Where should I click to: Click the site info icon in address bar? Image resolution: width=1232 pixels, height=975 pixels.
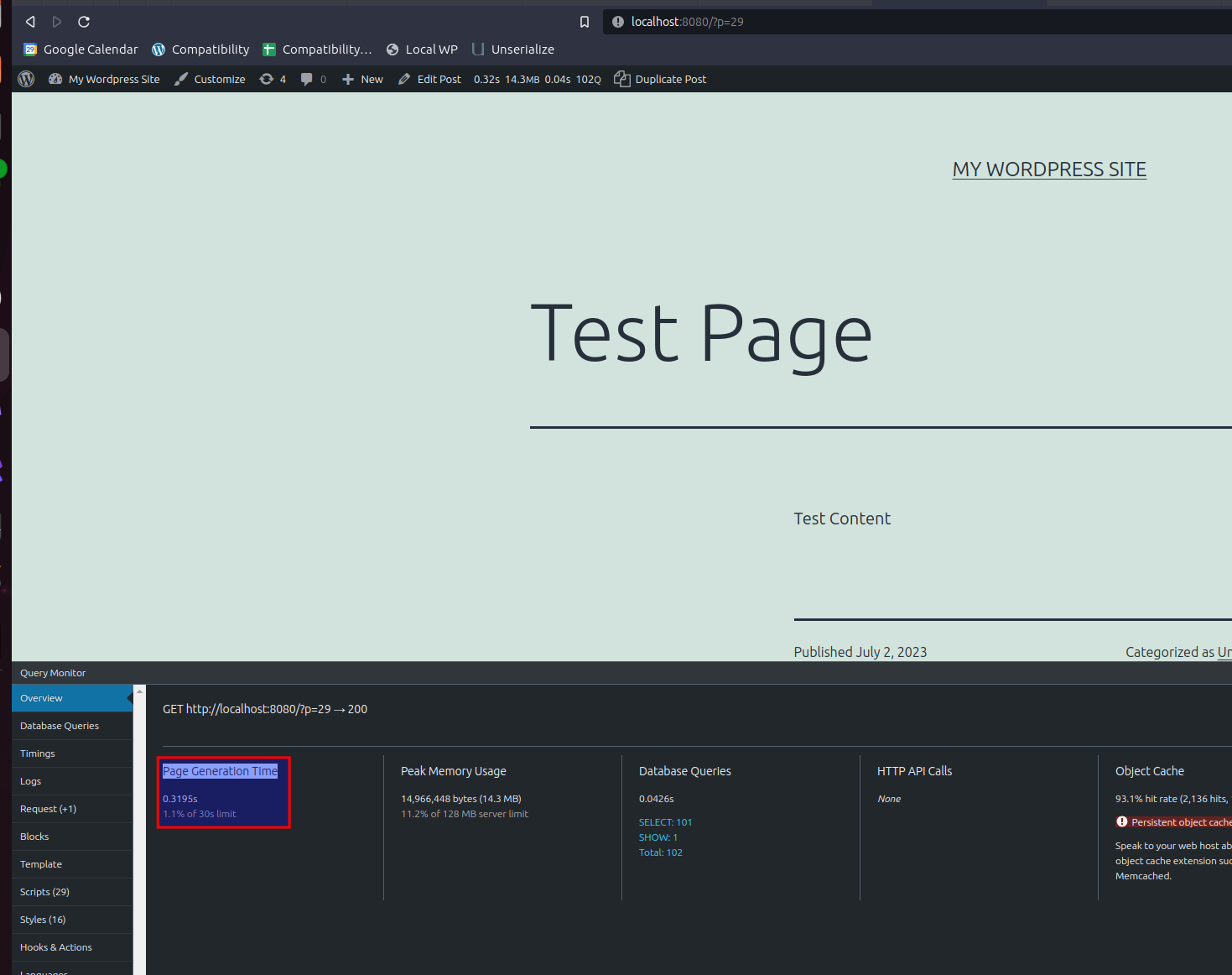618,22
